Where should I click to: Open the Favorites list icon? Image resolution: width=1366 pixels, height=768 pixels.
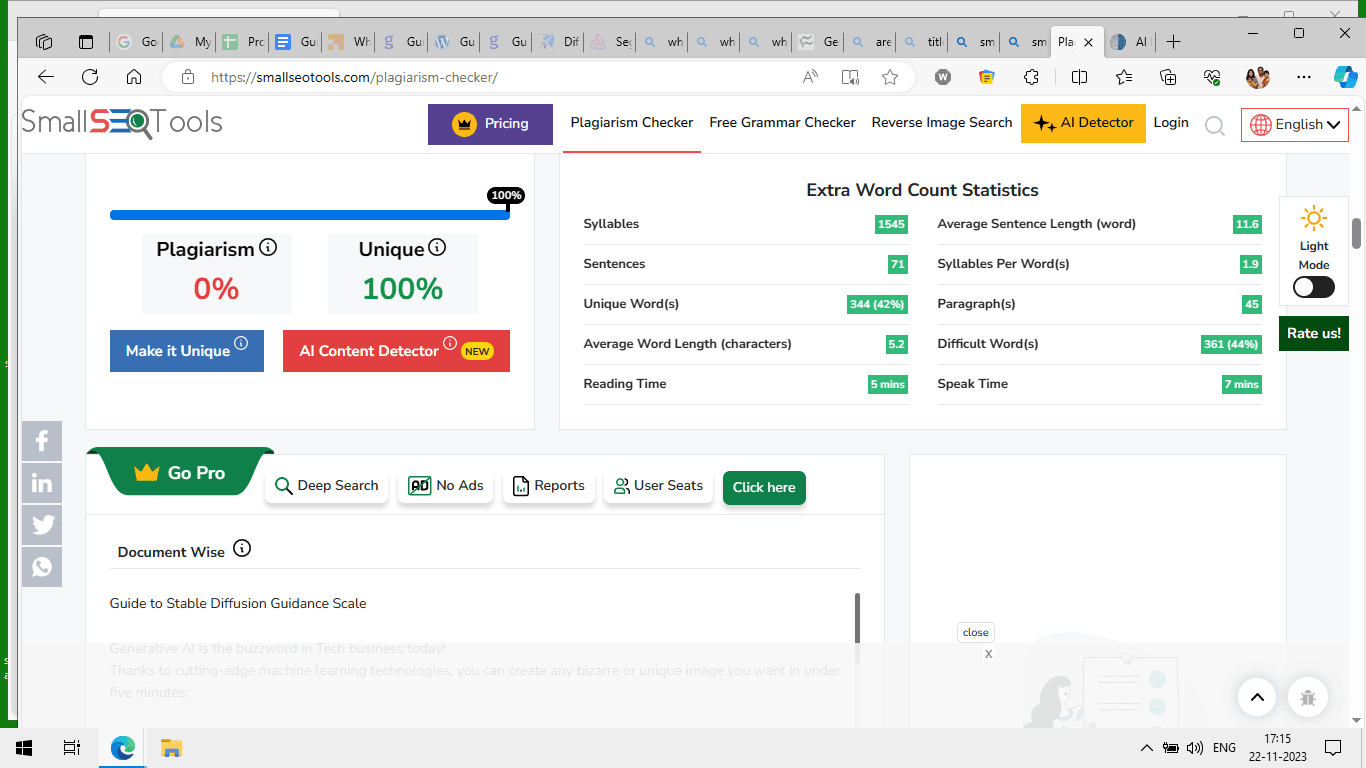(1124, 77)
